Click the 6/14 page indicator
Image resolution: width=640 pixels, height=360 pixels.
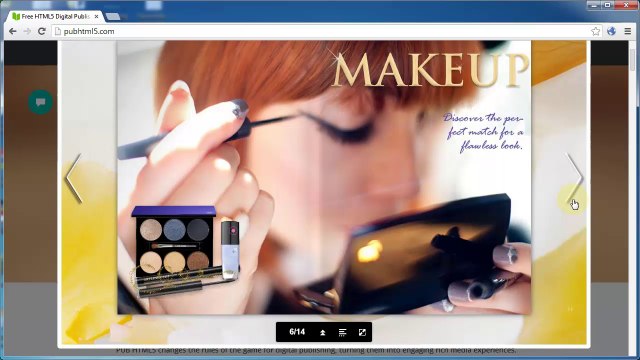pos(297,332)
